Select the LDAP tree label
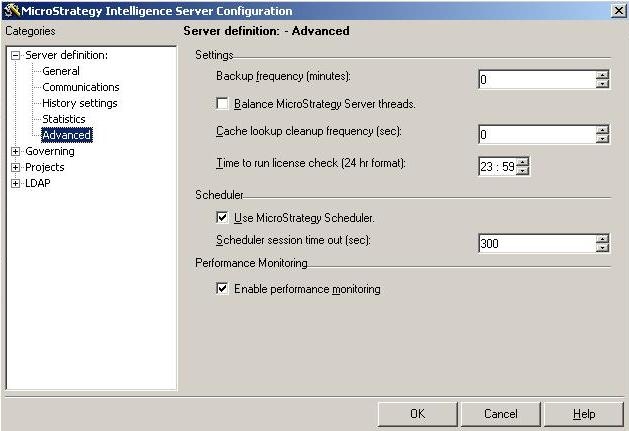 click(38, 183)
